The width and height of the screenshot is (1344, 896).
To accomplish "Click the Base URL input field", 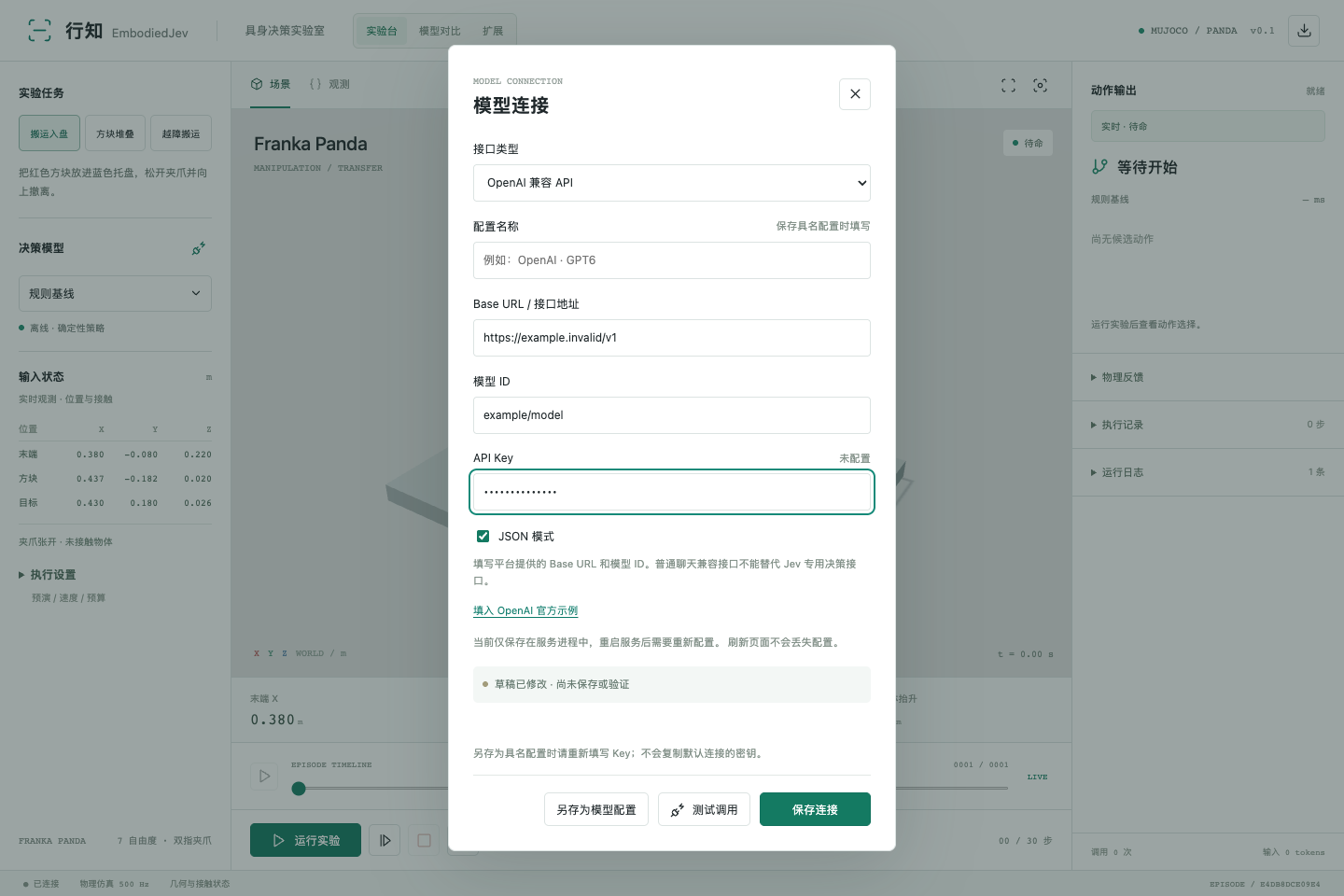I will [x=672, y=338].
